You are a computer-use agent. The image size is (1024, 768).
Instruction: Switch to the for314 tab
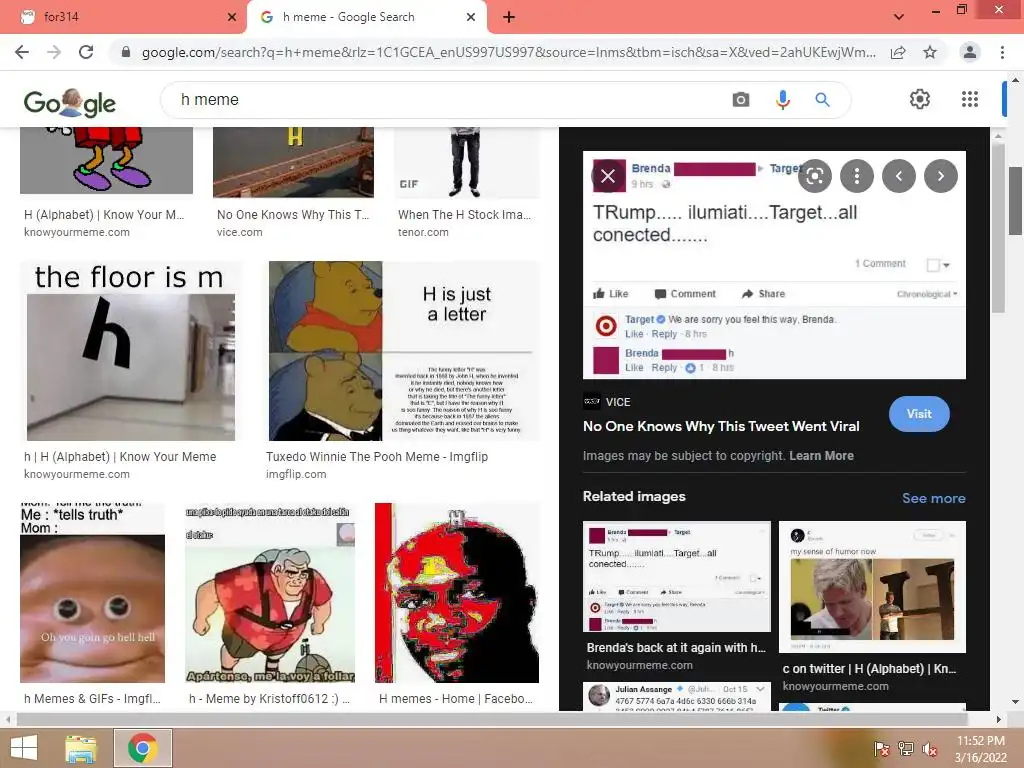pyautogui.click(x=124, y=17)
